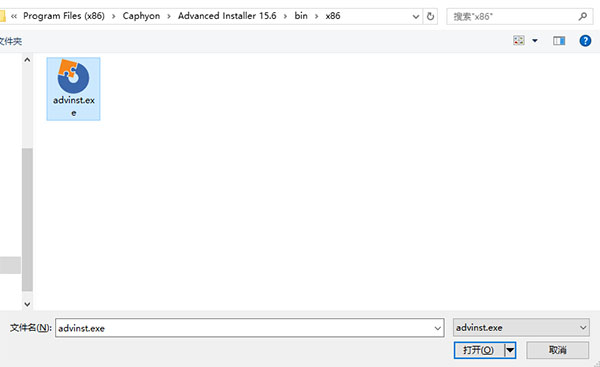This screenshot has height=367, width=600.
Task: Expand the chevron after Caphyon breadcrumb
Action: pos(169,16)
